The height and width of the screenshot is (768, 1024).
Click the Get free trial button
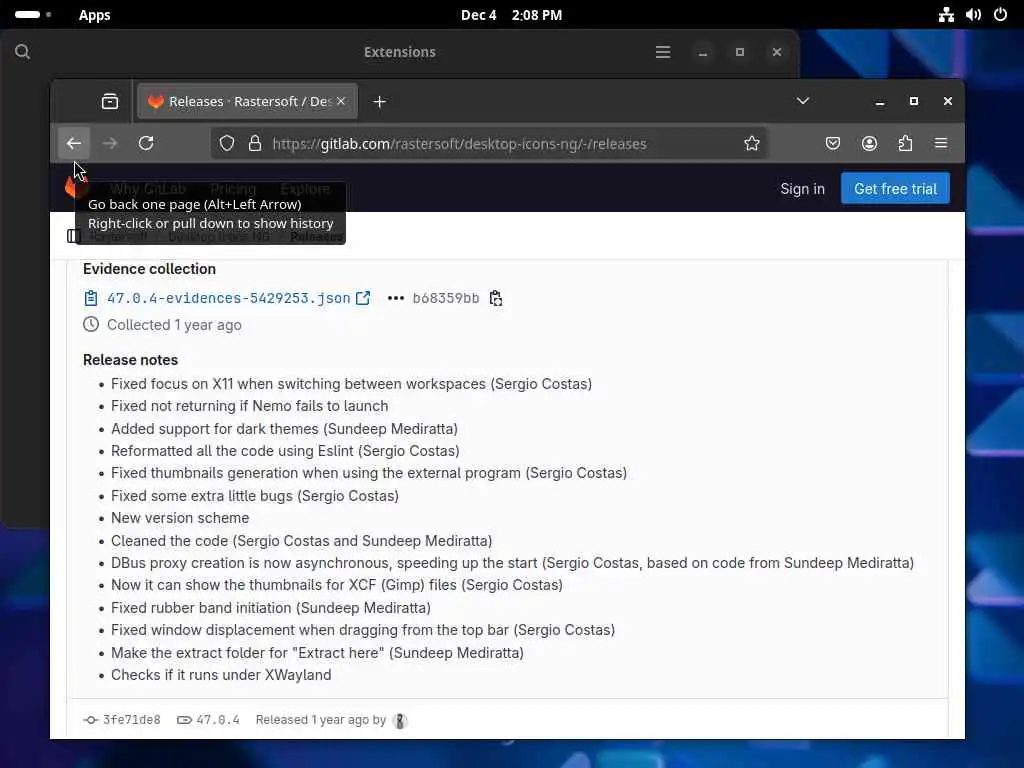(895, 189)
